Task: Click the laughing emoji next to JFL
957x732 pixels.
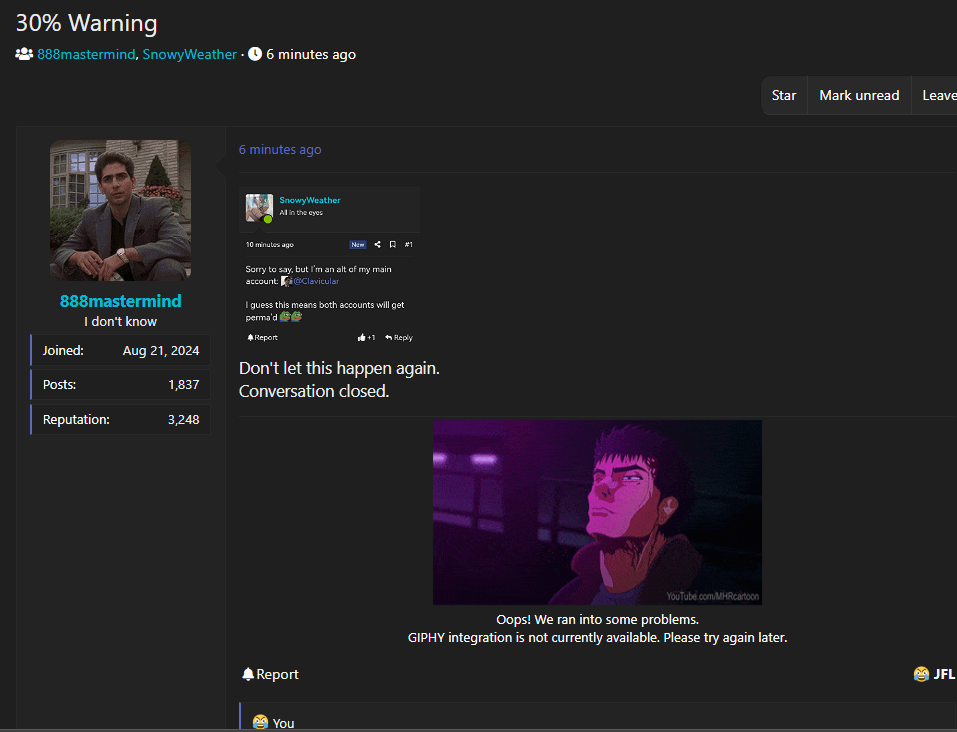Action: (x=921, y=674)
